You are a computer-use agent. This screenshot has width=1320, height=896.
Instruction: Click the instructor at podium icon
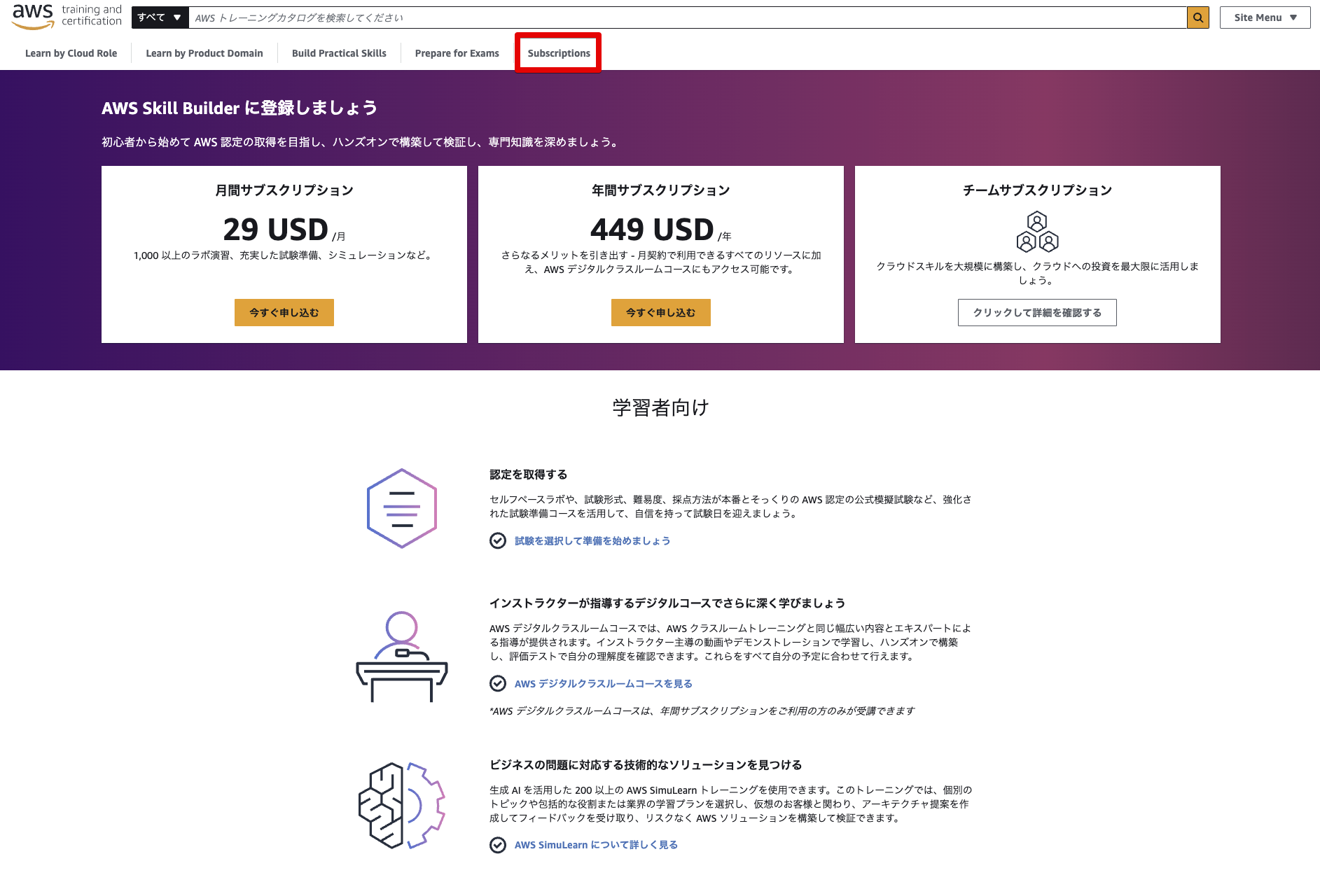tap(402, 657)
